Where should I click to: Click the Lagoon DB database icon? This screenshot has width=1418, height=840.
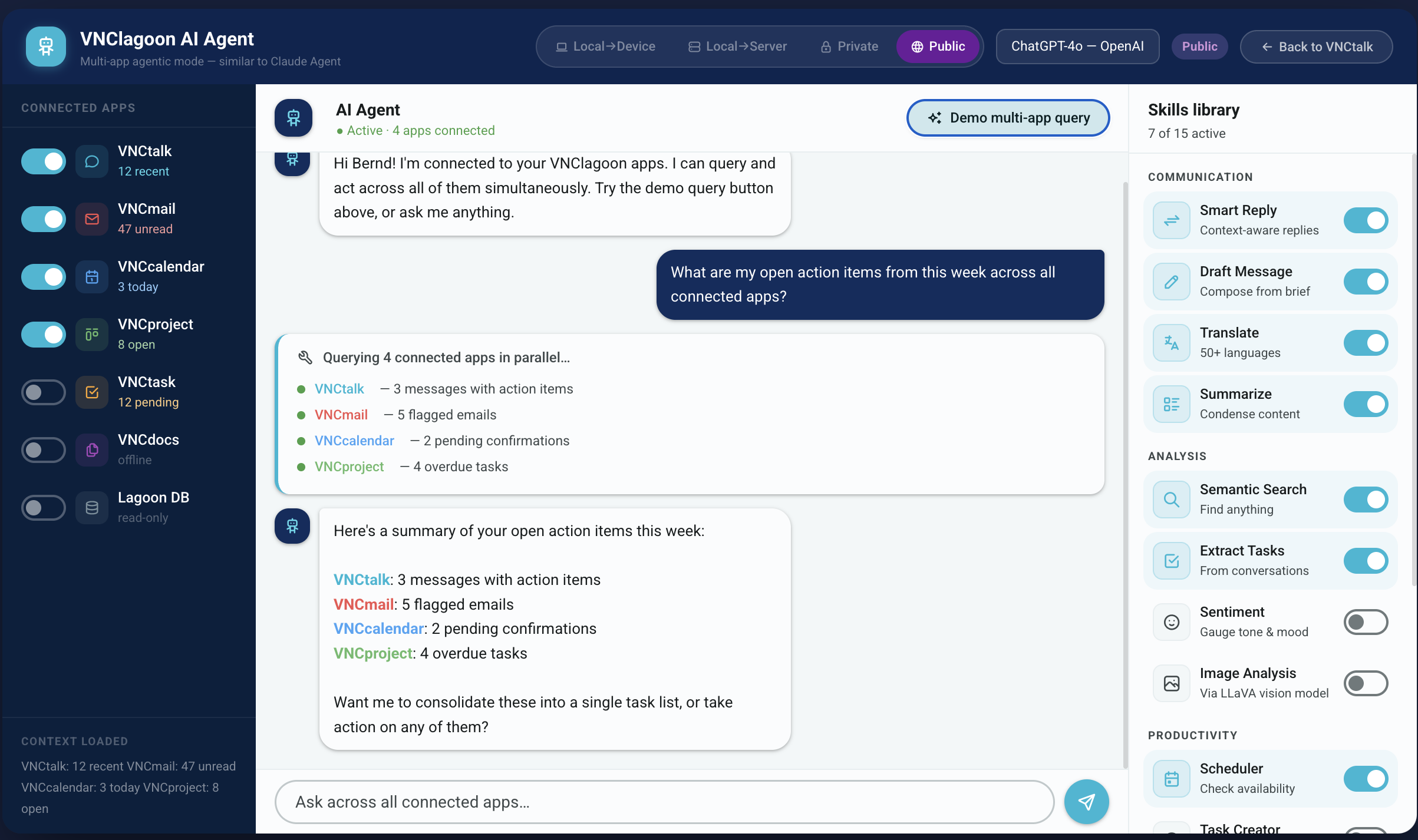point(92,508)
